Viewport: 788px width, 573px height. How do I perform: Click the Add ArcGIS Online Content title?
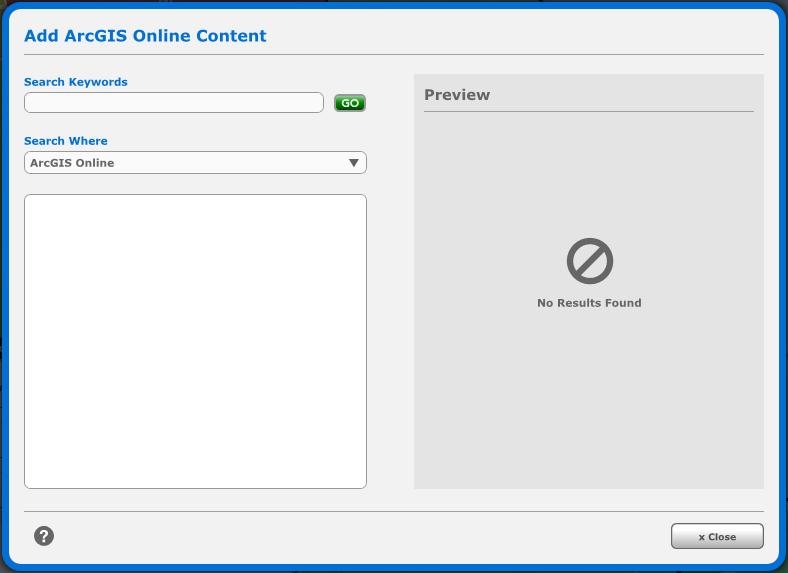tap(145, 36)
